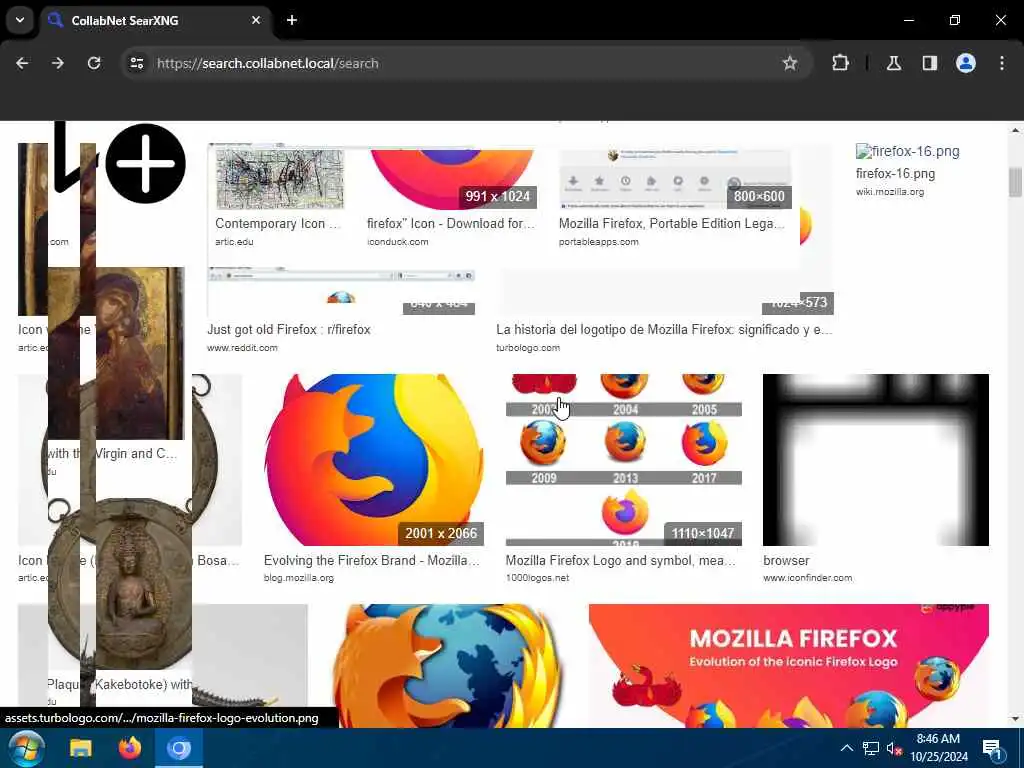Open the Extensions puzzle icon
1024x768 pixels.
point(840,63)
